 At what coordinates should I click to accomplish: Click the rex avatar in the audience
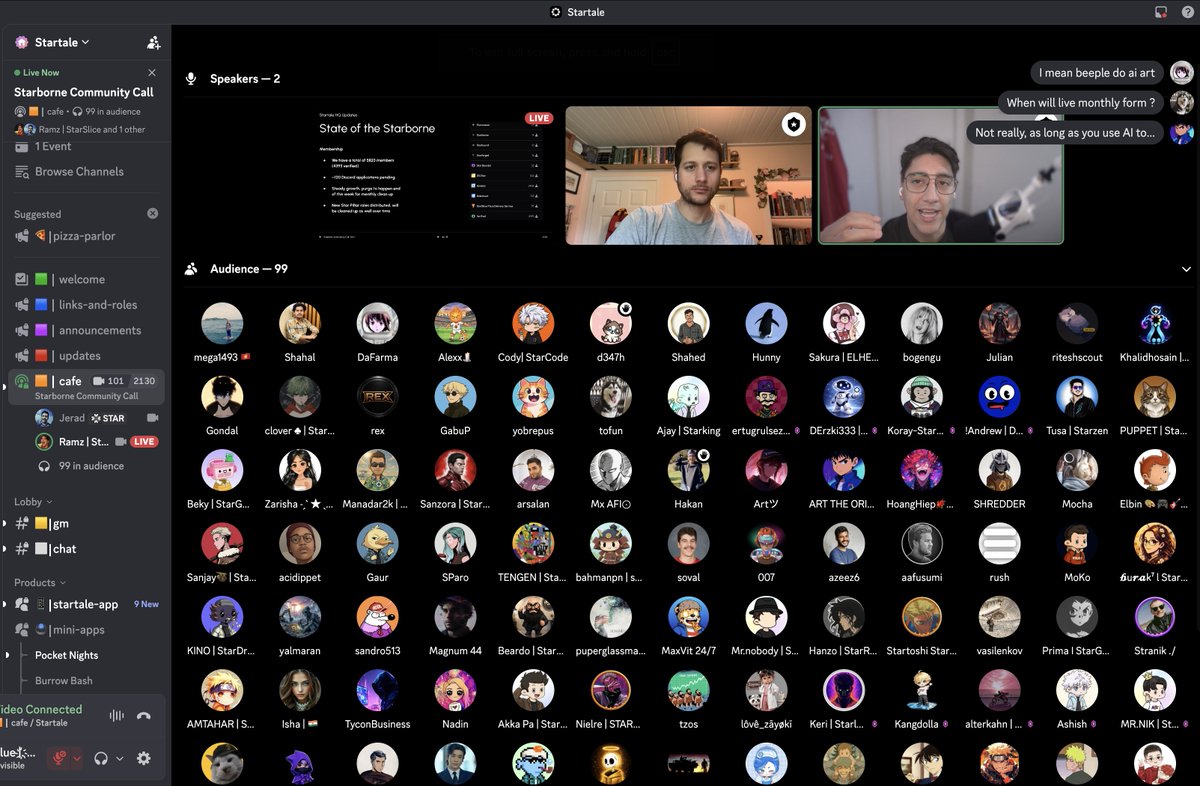378,397
